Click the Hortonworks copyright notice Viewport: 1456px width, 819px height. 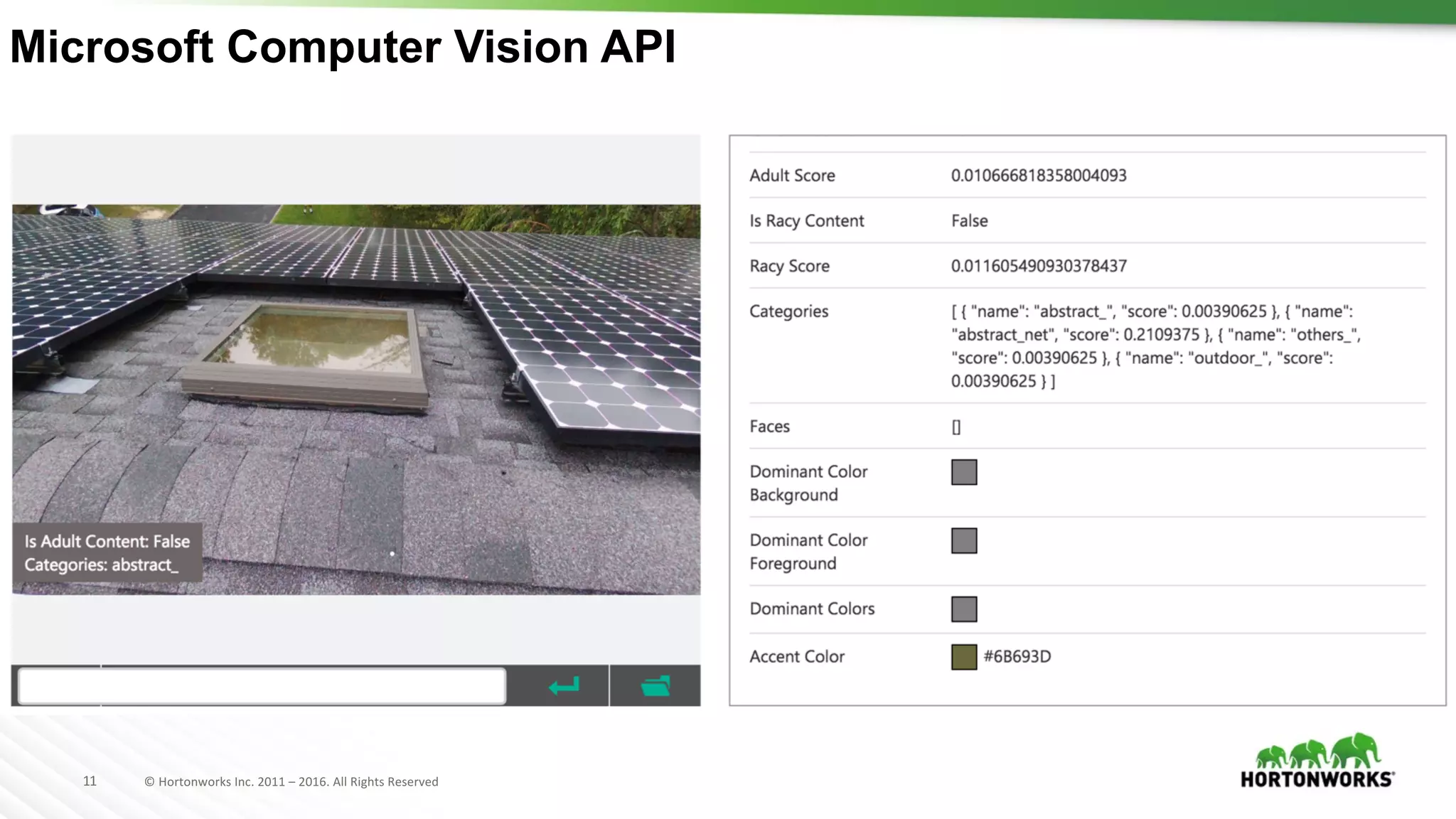(291, 782)
